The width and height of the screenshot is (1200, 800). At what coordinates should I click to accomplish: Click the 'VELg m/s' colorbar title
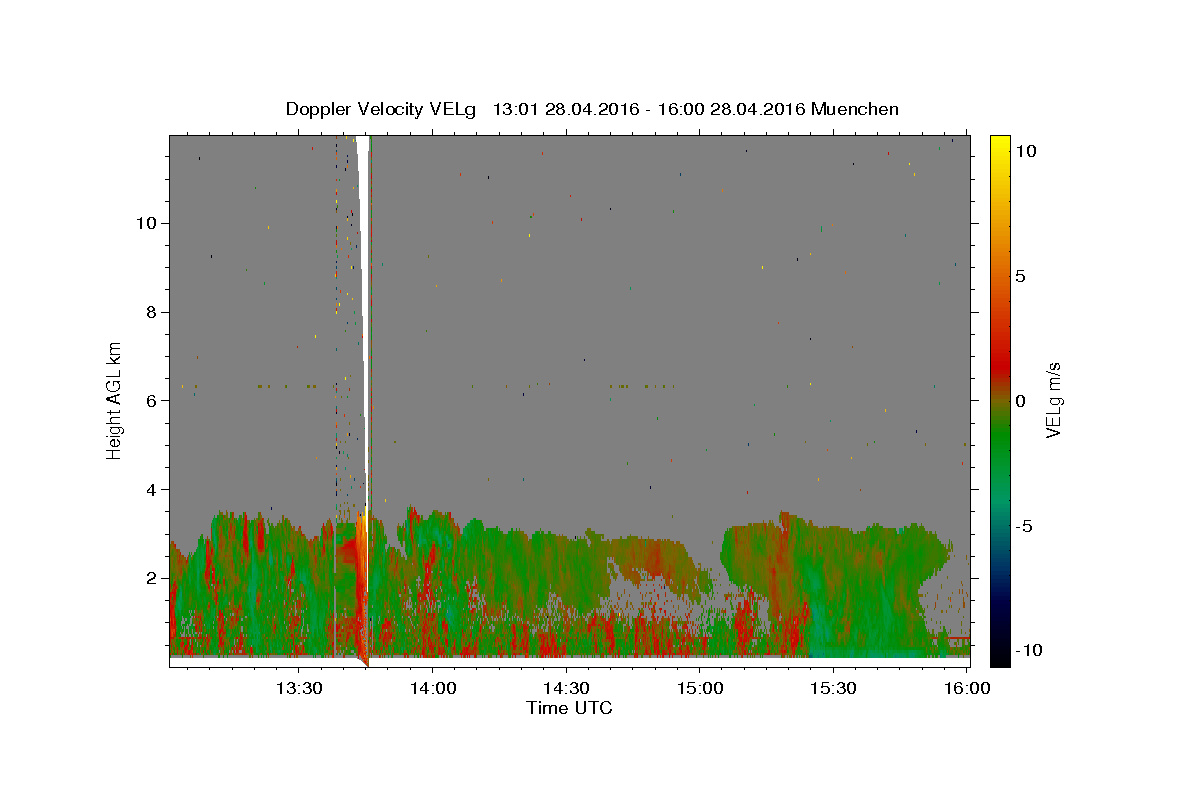[x=1054, y=400]
